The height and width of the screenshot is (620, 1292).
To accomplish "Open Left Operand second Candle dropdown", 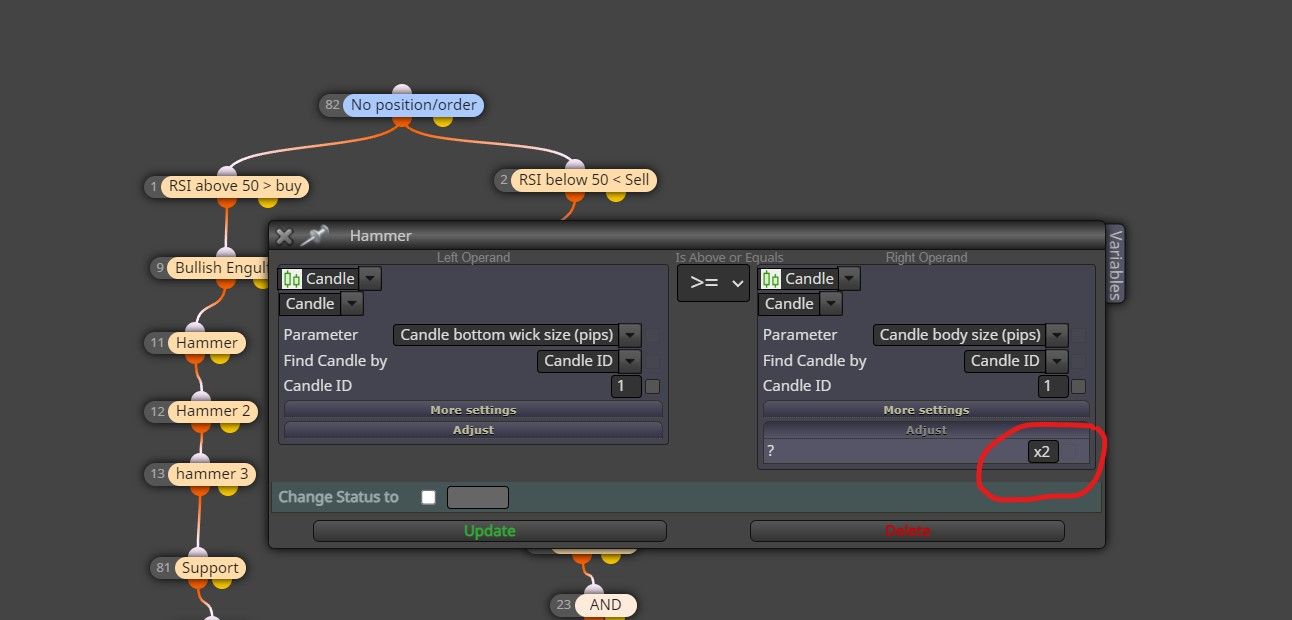I will click(x=352, y=303).
